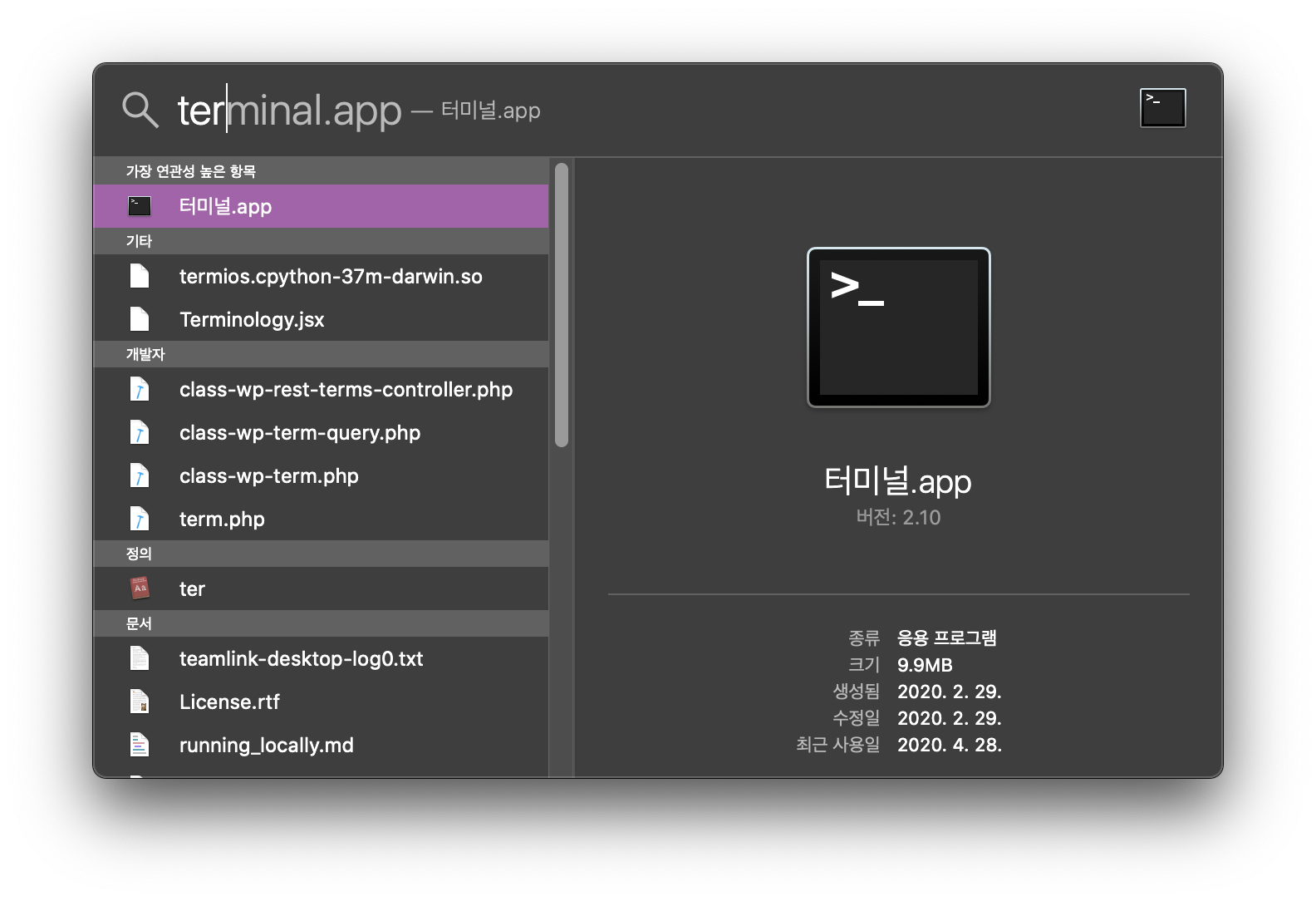Click the Dictionary icon beside 'ter'
The height and width of the screenshot is (901, 1316).
(x=140, y=588)
